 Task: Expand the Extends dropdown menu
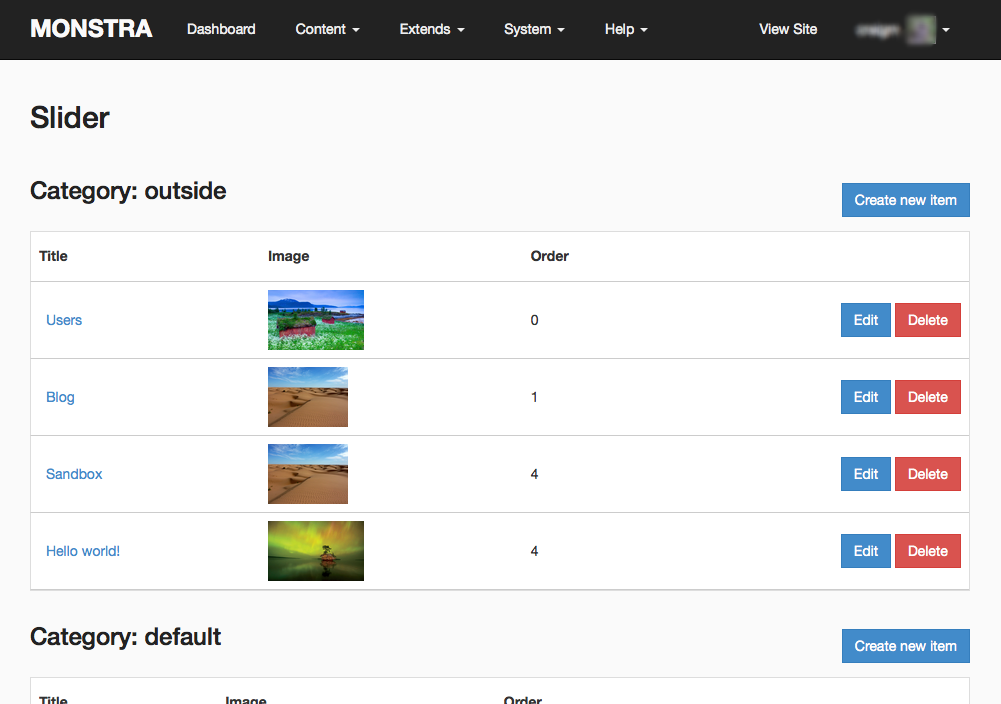click(431, 30)
